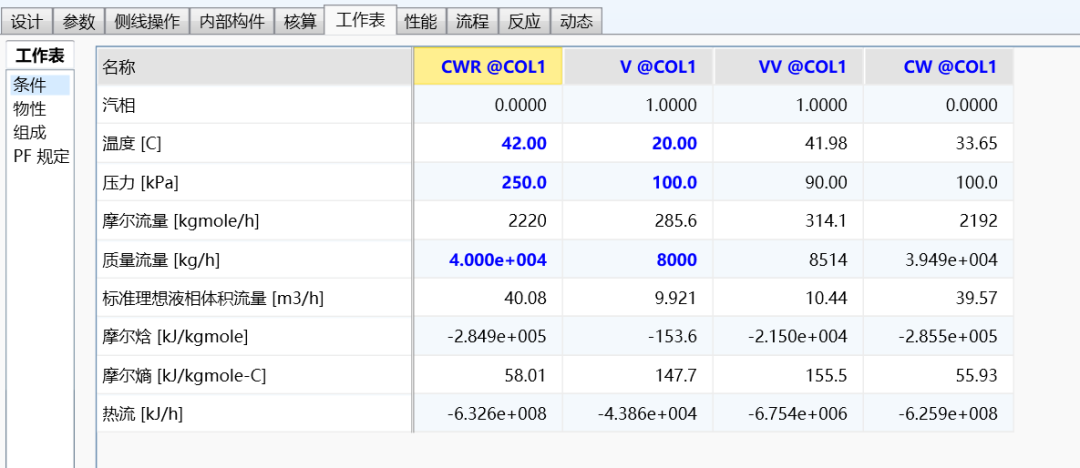The width and height of the screenshot is (1080, 468).
Task: Open the 流程 tab
Action: tap(472, 21)
